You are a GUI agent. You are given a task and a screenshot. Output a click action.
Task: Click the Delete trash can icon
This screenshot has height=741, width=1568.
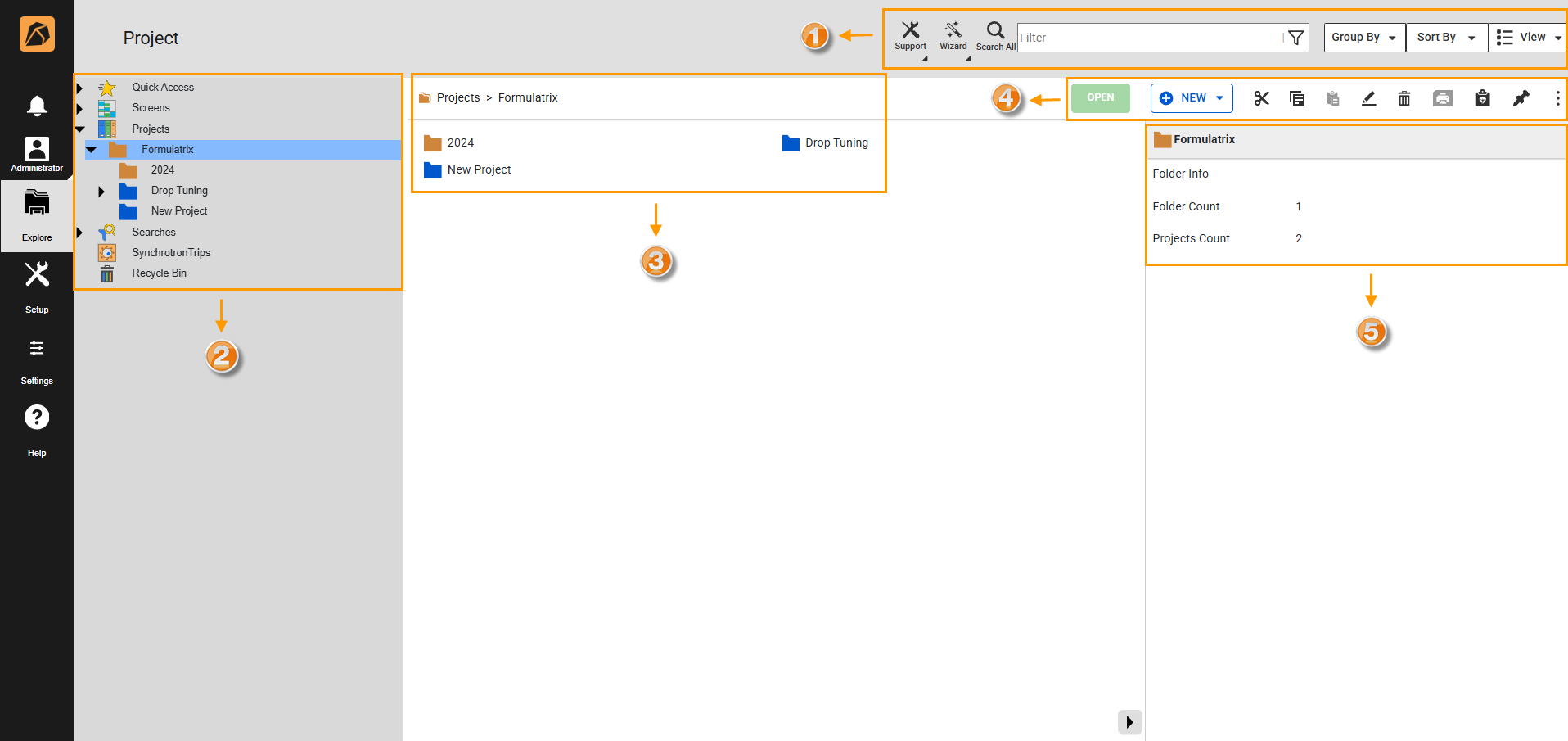(x=1404, y=98)
